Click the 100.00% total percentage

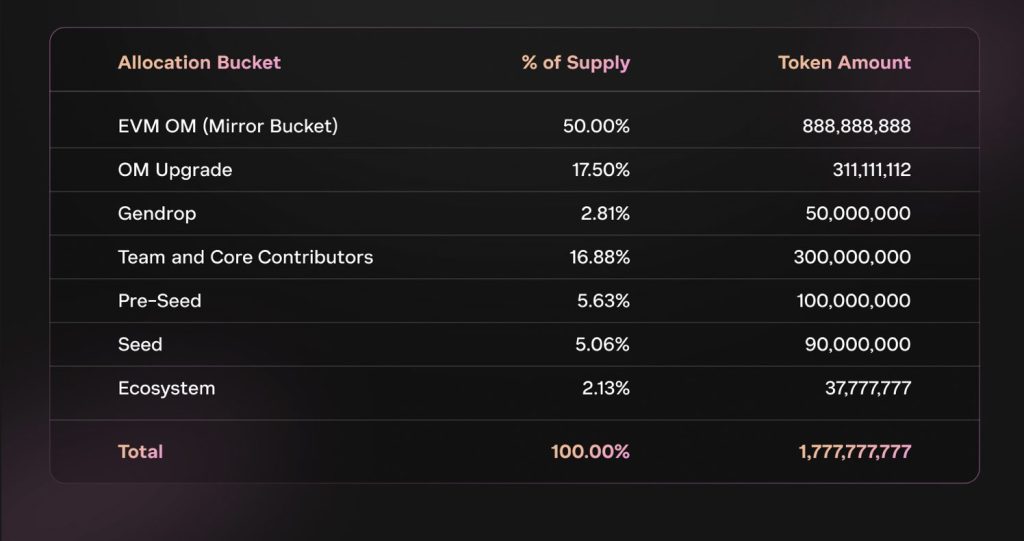point(590,451)
